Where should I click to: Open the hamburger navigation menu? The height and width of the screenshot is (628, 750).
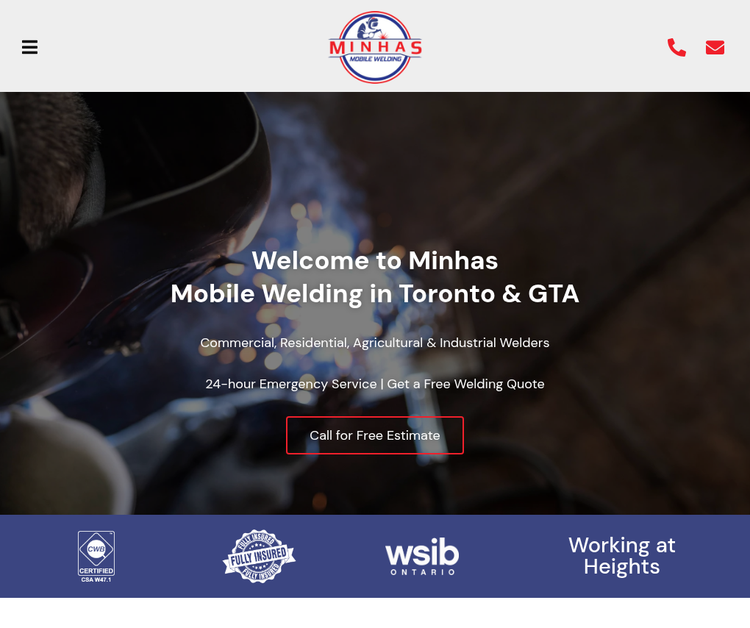[30, 47]
